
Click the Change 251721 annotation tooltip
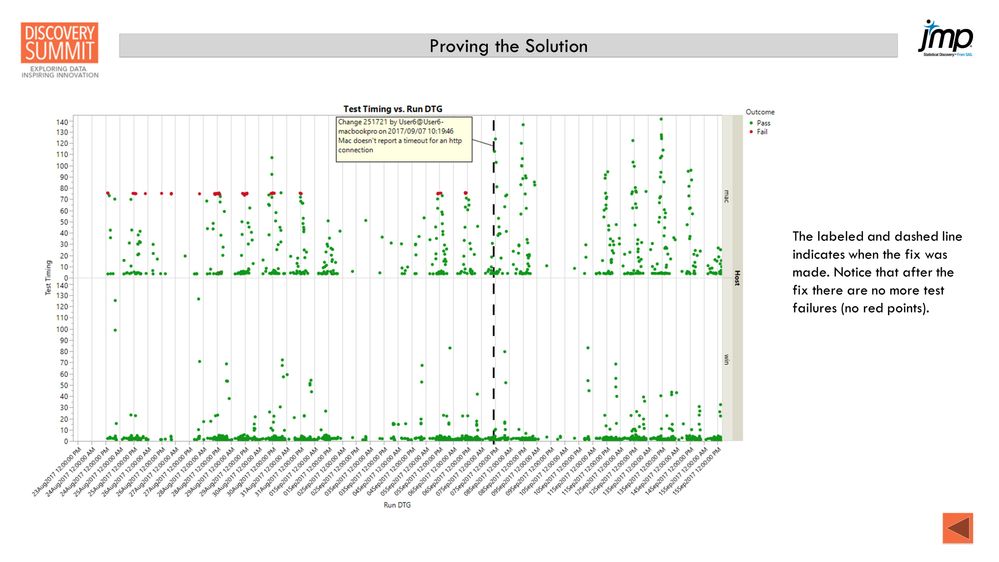404,139
